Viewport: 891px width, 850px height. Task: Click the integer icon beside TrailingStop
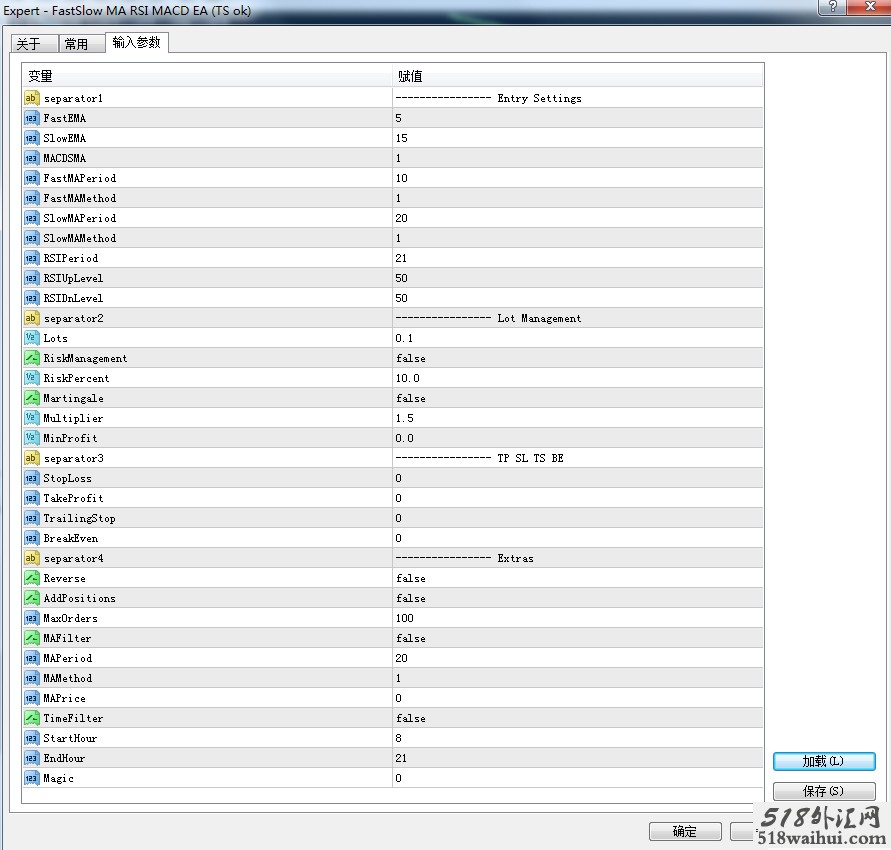click(32, 518)
